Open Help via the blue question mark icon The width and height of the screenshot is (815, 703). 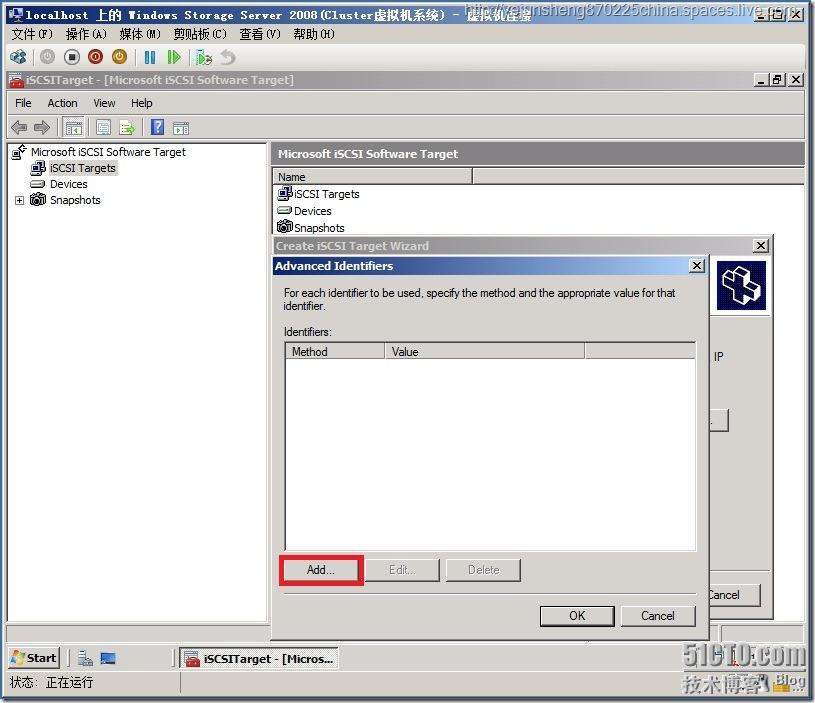pos(157,127)
